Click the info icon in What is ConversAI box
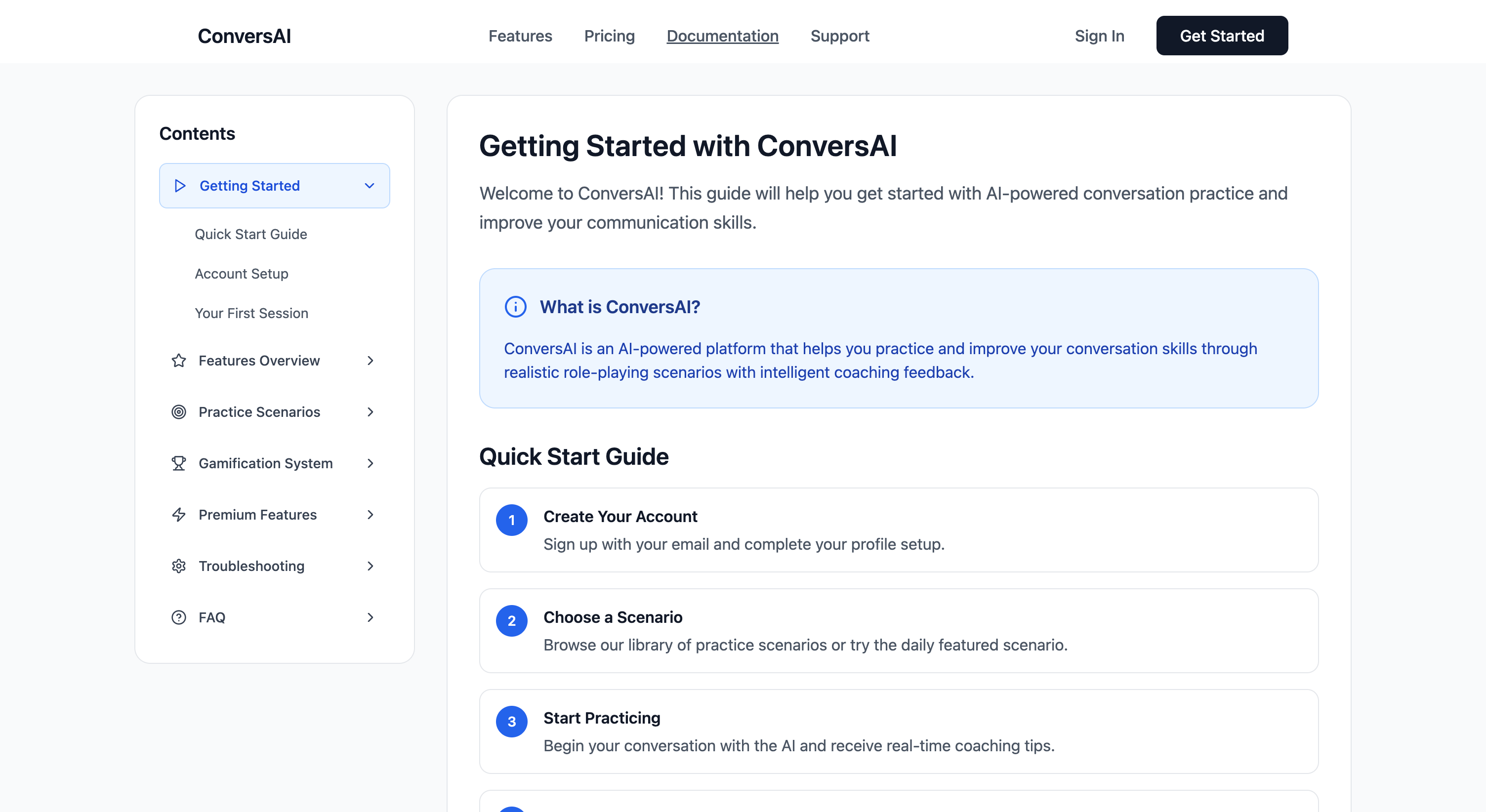 pos(515,307)
